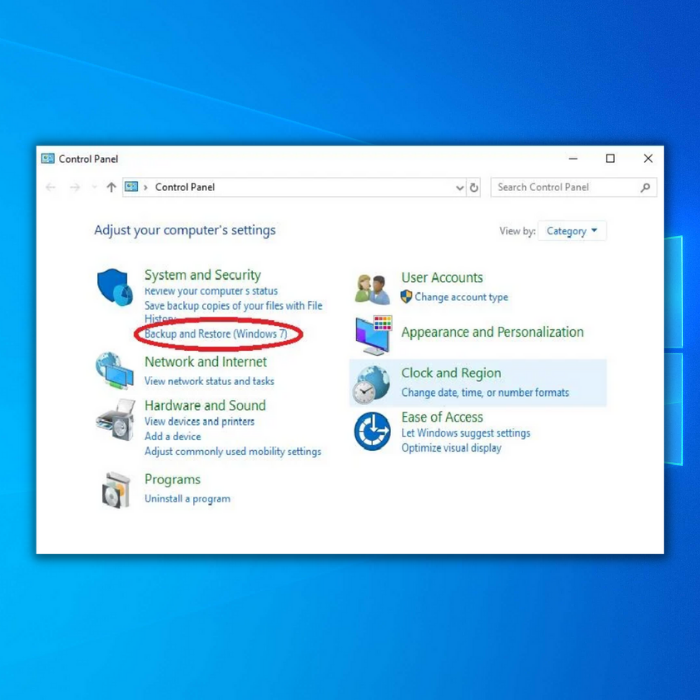Click Change date, time, or number formats
This screenshot has width=700, height=700.
(485, 392)
